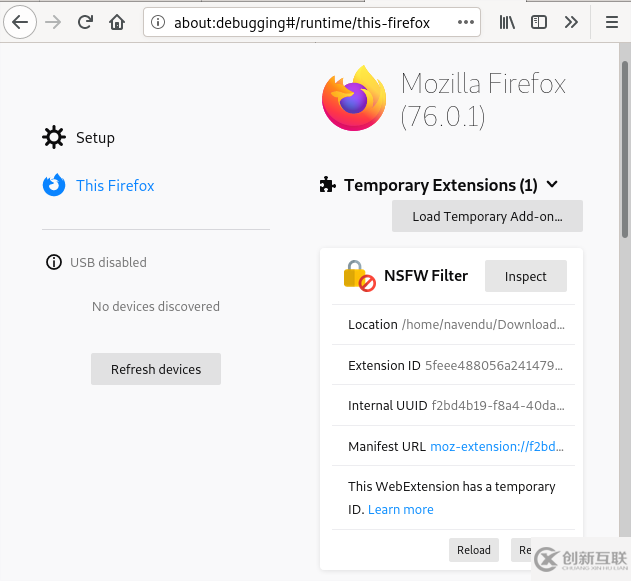Click the This Firefox logo icon
Viewport: 631px width, 581px height.
coord(54,185)
